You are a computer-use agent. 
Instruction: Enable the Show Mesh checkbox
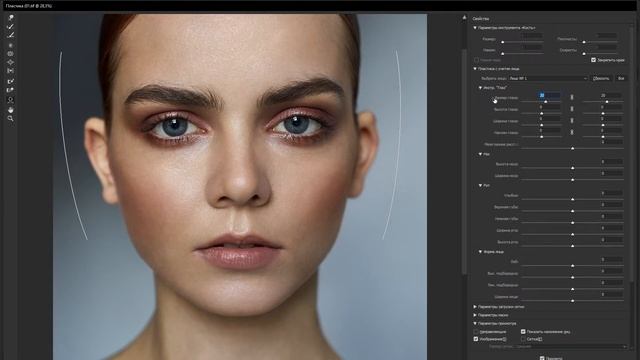pyautogui.click(x=523, y=339)
